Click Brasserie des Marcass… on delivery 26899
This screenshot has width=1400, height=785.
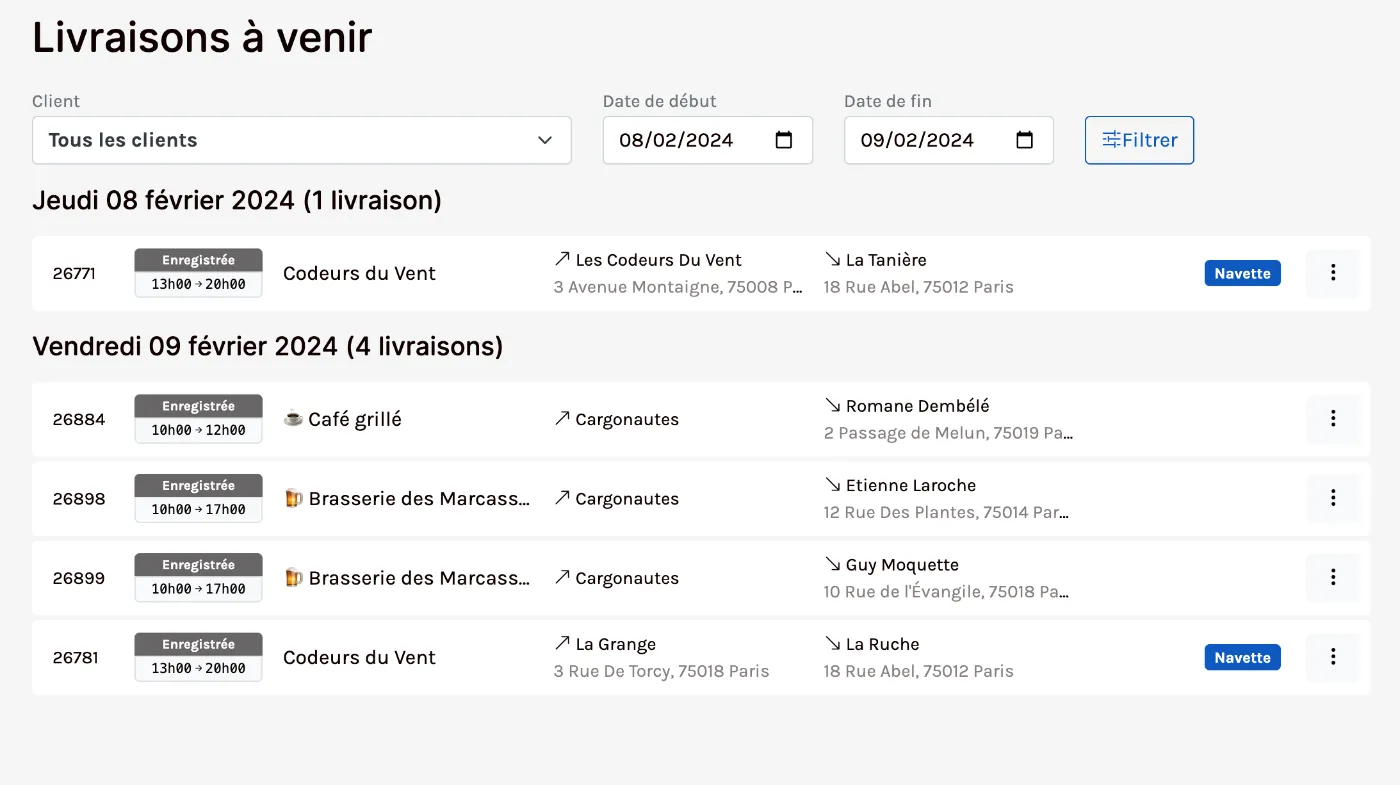[419, 578]
